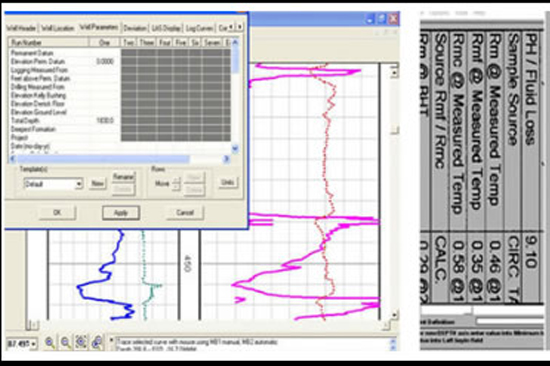
Task: Click the Cancel button
Action: click(185, 213)
